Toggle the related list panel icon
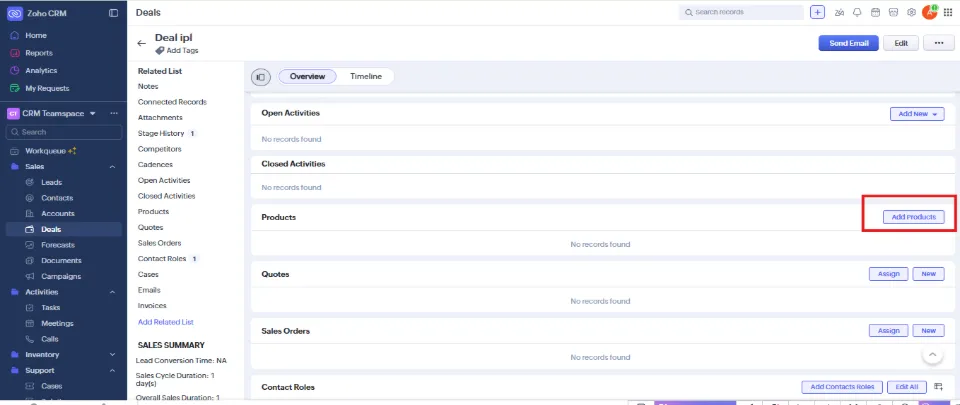The height and width of the screenshot is (405, 960). 261,77
